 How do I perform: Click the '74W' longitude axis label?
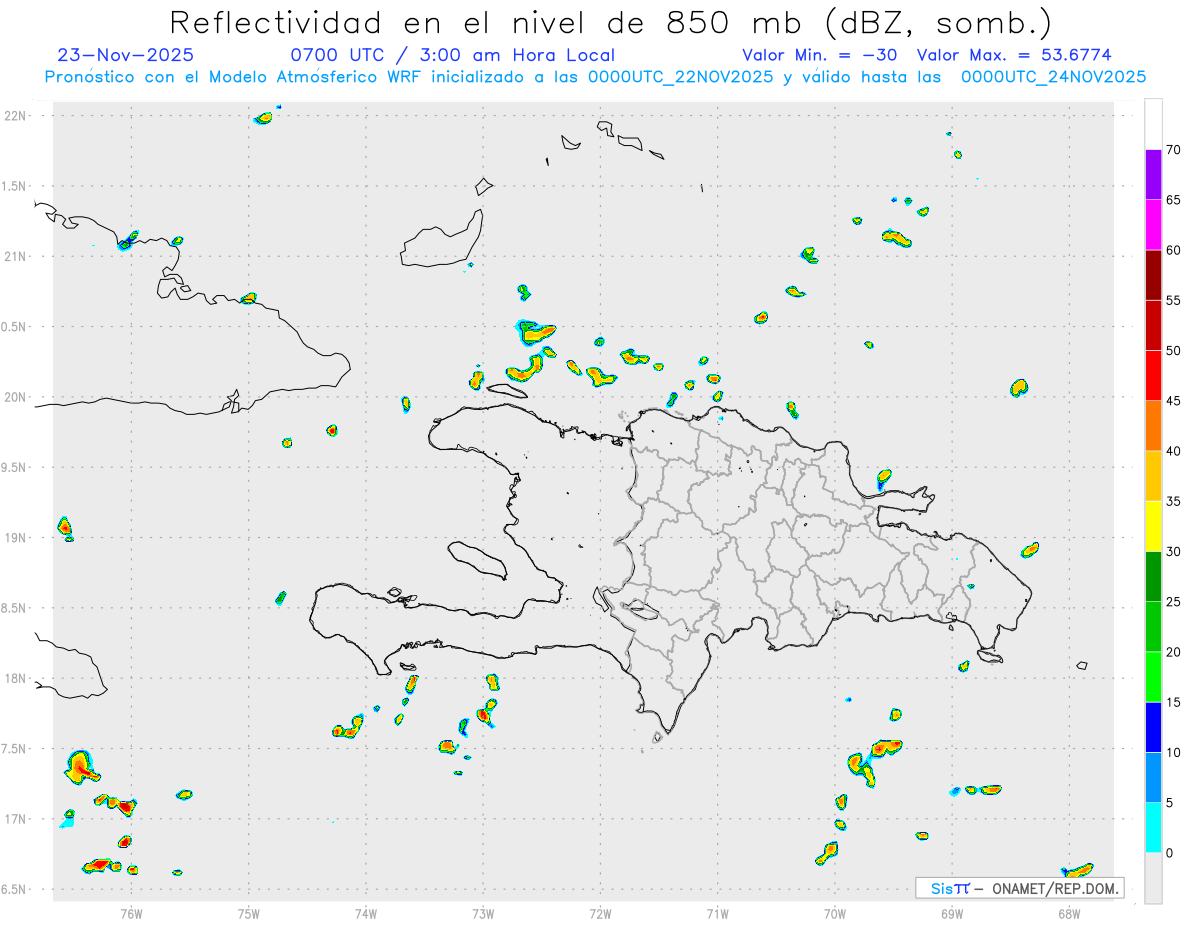tap(366, 913)
